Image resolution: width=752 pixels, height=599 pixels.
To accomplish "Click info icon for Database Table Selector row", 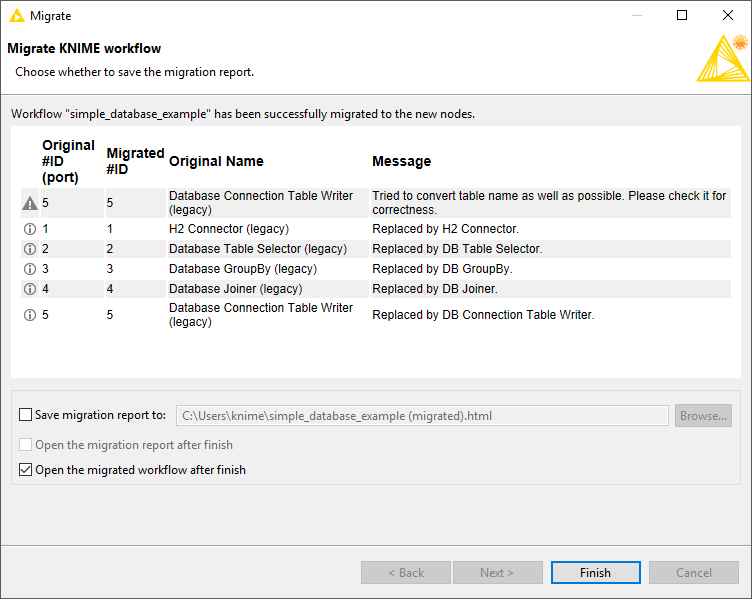I will 30,249.
